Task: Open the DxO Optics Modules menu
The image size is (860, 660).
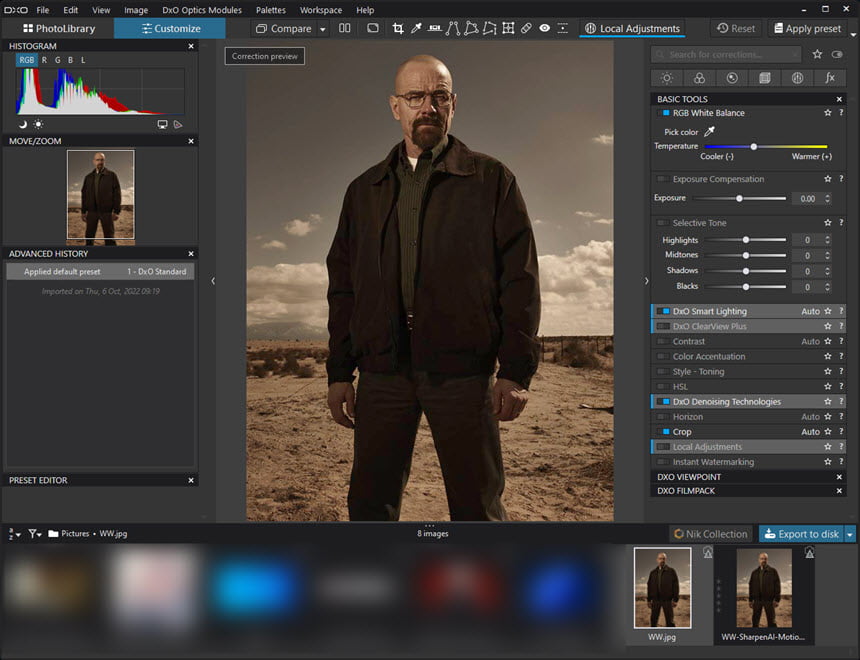Action: [x=202, y=10]
